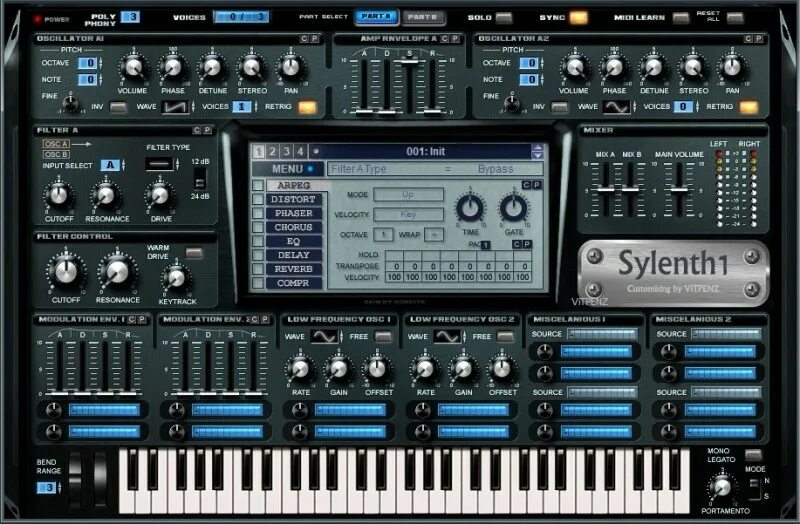Screen dimensions: 800x524
Task: Click the Polyphony value field
Action: pyautogui.click(x=132, y=17)
